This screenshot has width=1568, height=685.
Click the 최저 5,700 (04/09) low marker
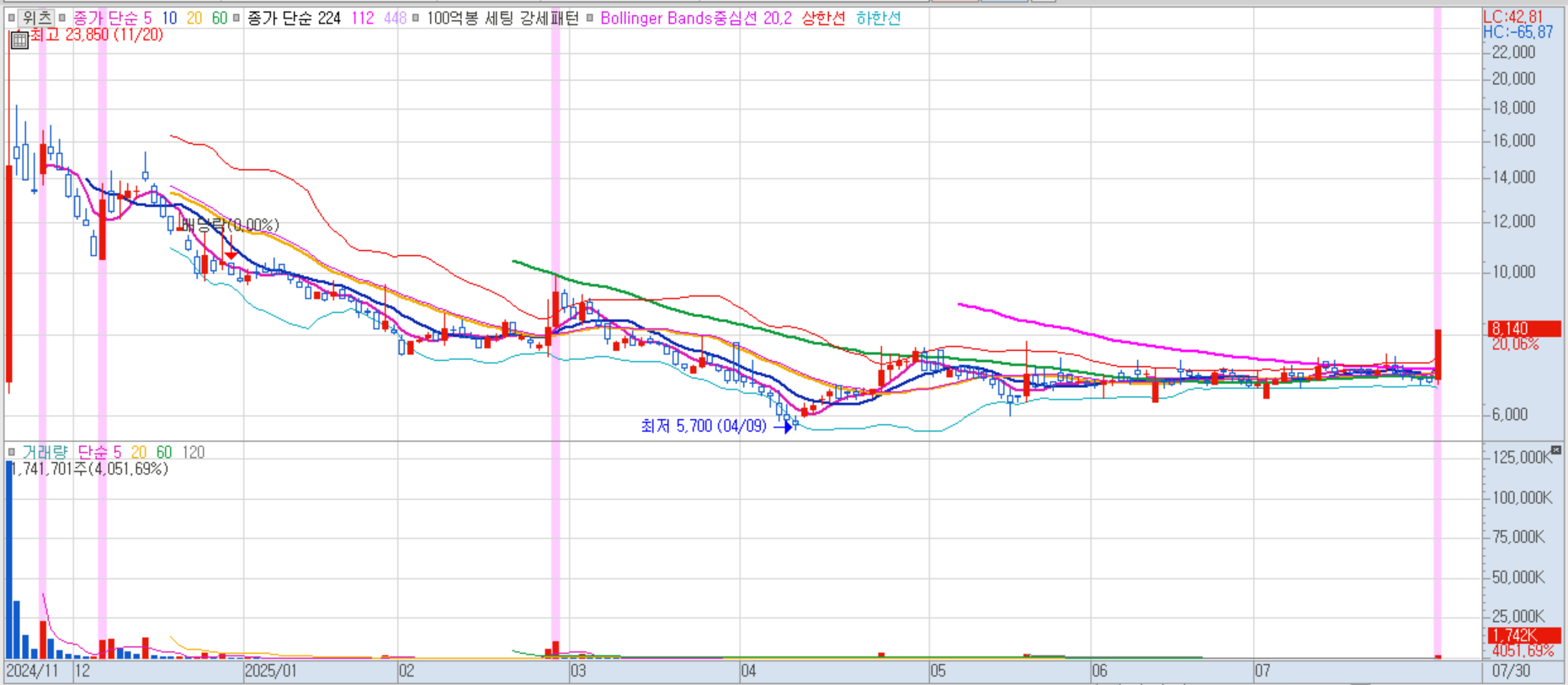coord(704,426)
